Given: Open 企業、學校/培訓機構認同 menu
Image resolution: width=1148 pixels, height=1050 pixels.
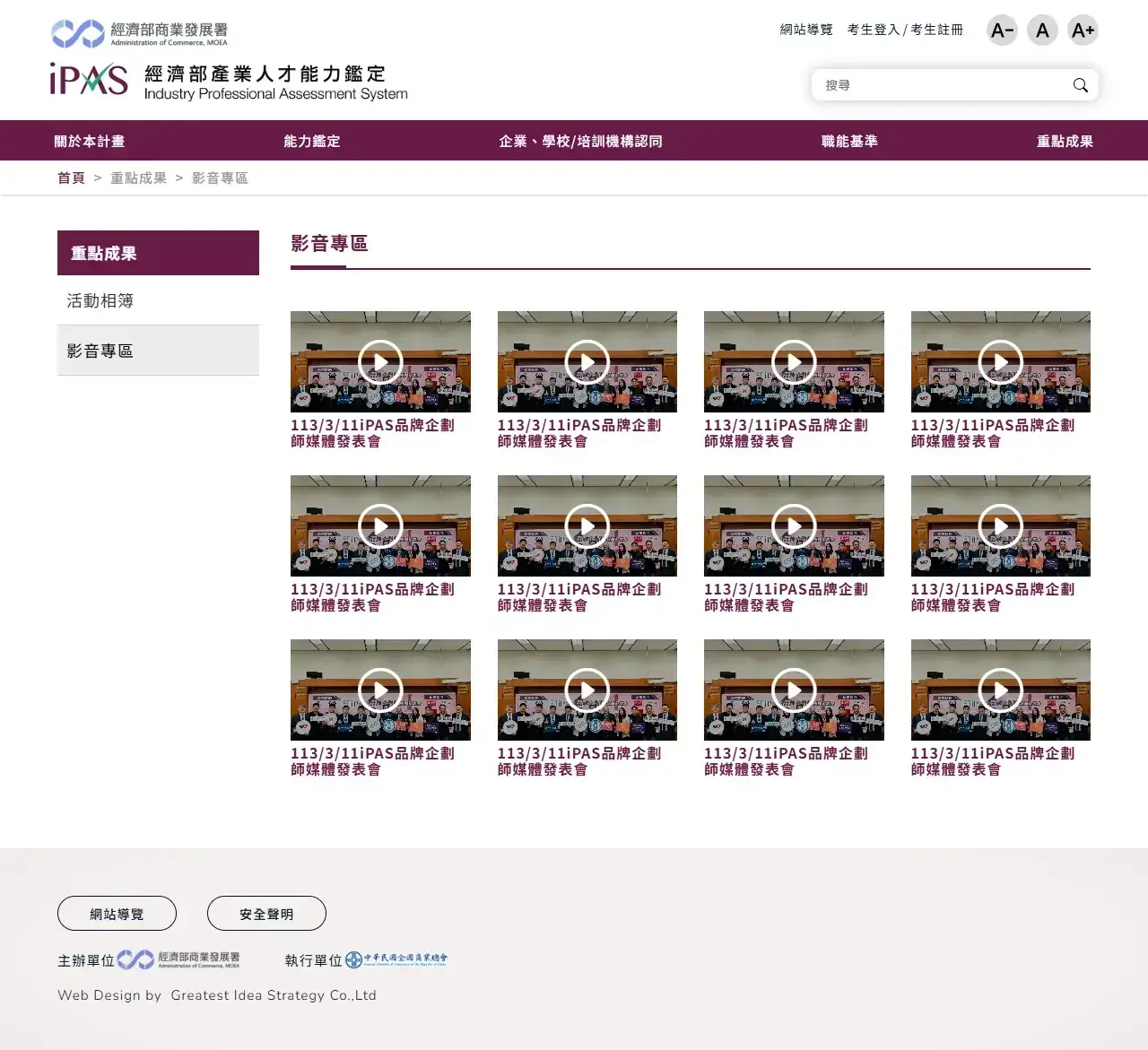Looking at the screenshot, I should coord(581,141).
